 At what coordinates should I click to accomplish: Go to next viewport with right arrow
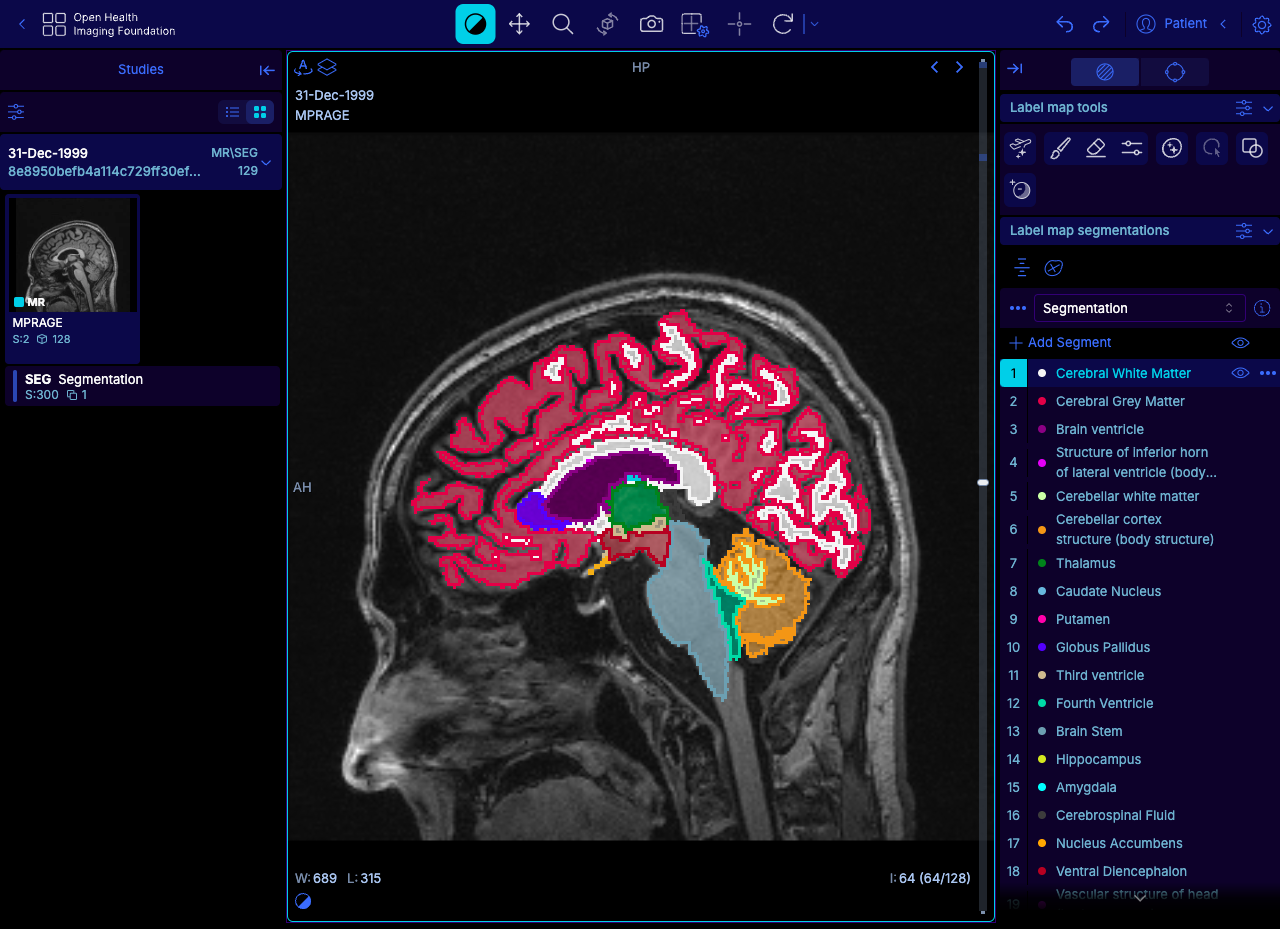959,67
